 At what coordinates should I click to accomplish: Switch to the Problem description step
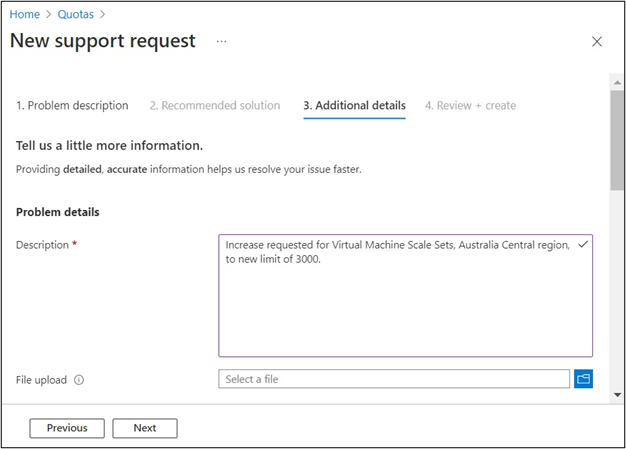[x=72, y=105]
